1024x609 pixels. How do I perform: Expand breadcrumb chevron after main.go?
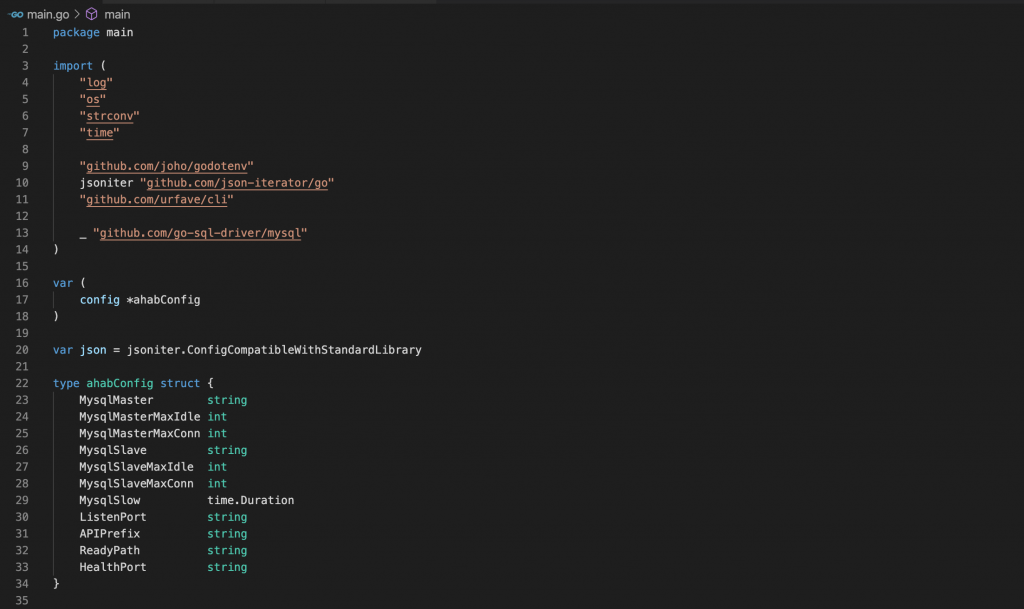pyautogui.click(x=77, y=14)
